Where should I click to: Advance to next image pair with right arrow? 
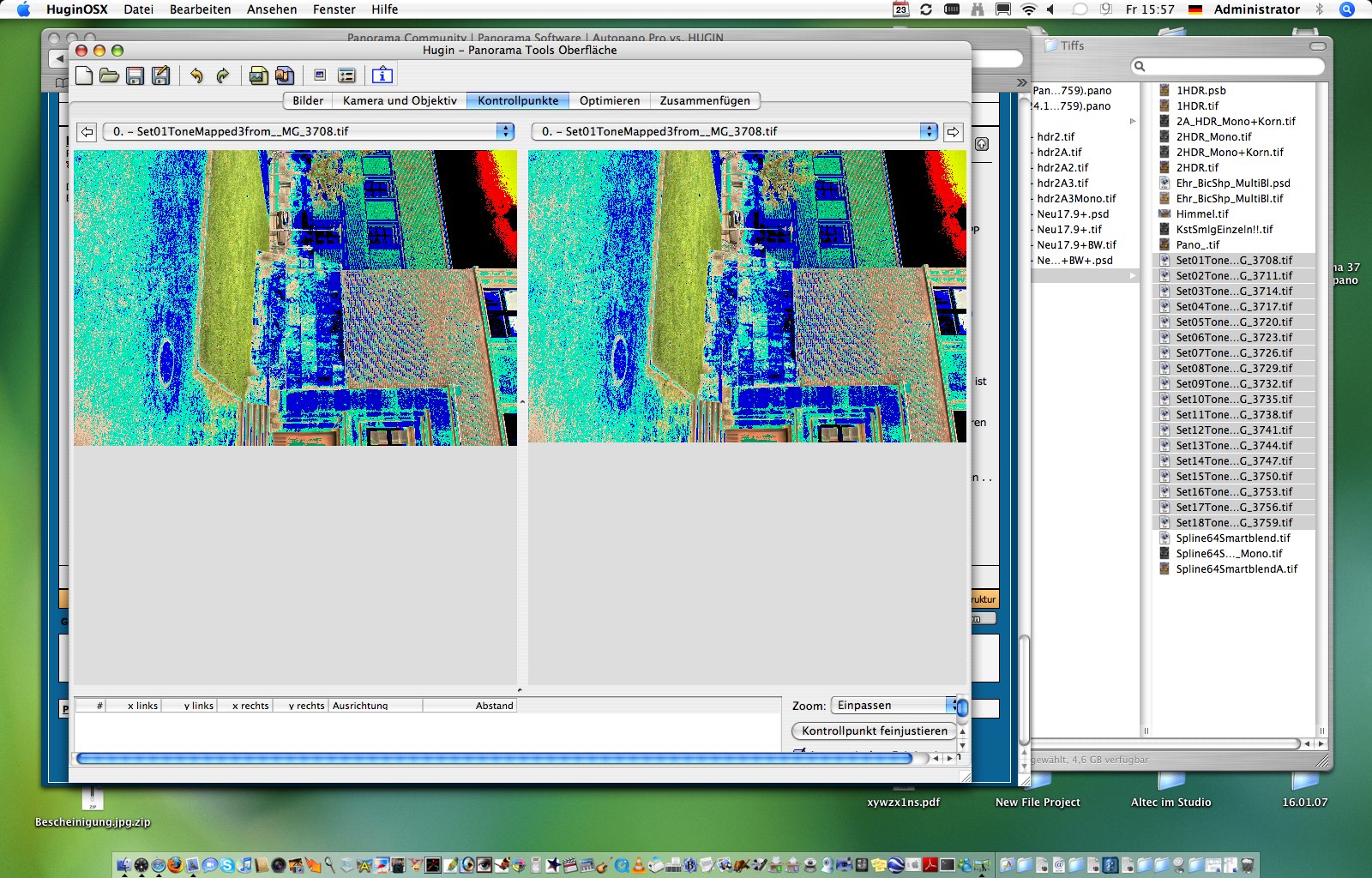point(953,132)
